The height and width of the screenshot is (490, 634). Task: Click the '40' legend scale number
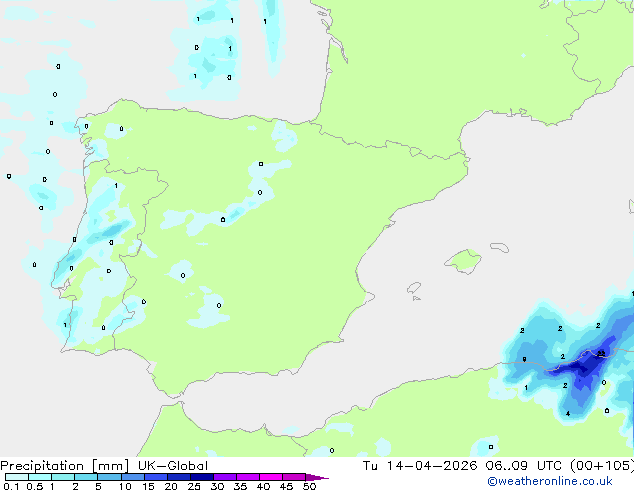(x=263, y=486)
